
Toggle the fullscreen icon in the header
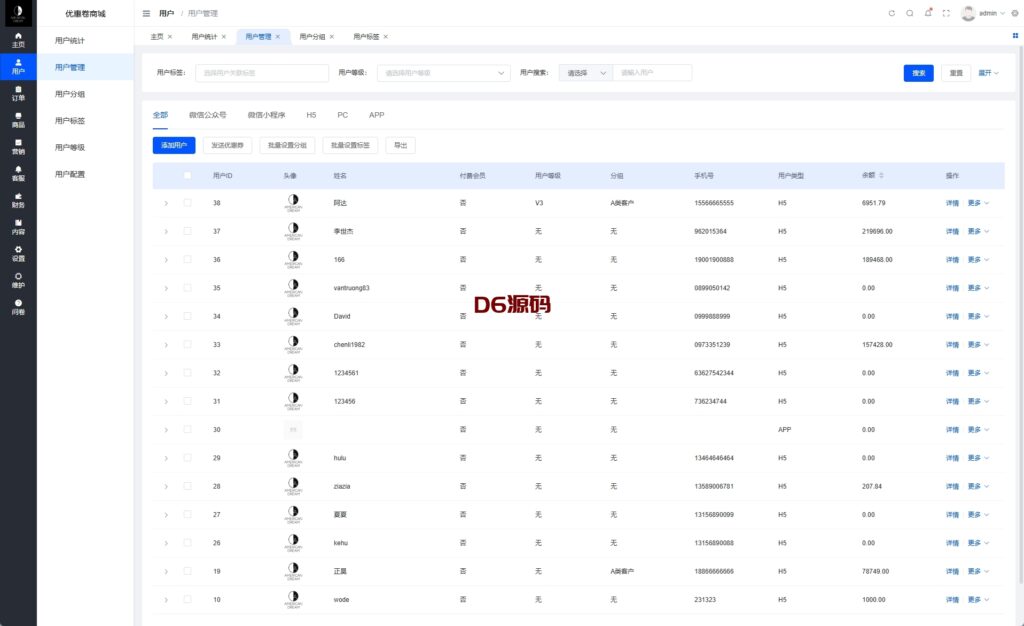coord(946,13)
